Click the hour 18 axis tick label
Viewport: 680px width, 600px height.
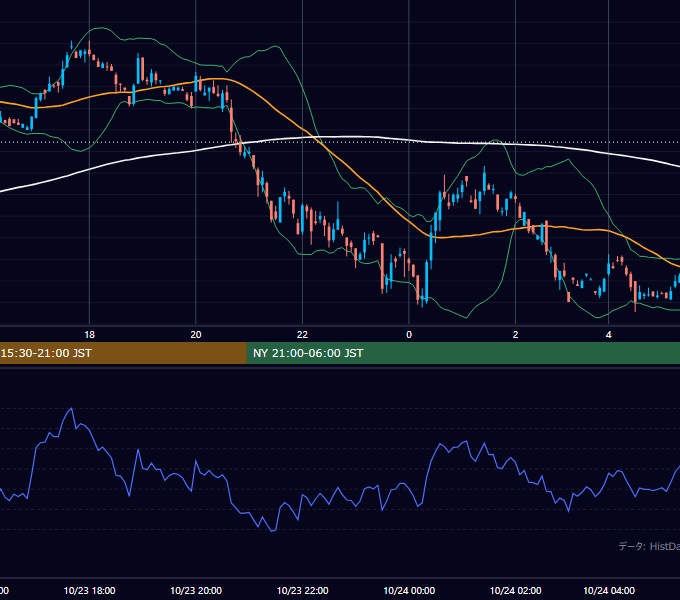[x=89, y=335]
